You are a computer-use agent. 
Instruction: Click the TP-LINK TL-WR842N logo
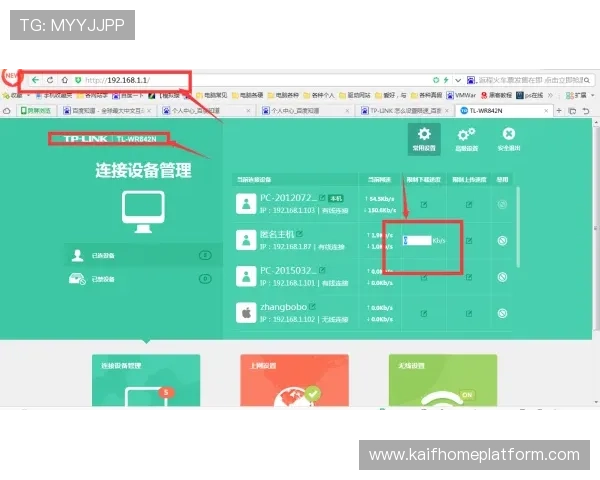[110, 139]
